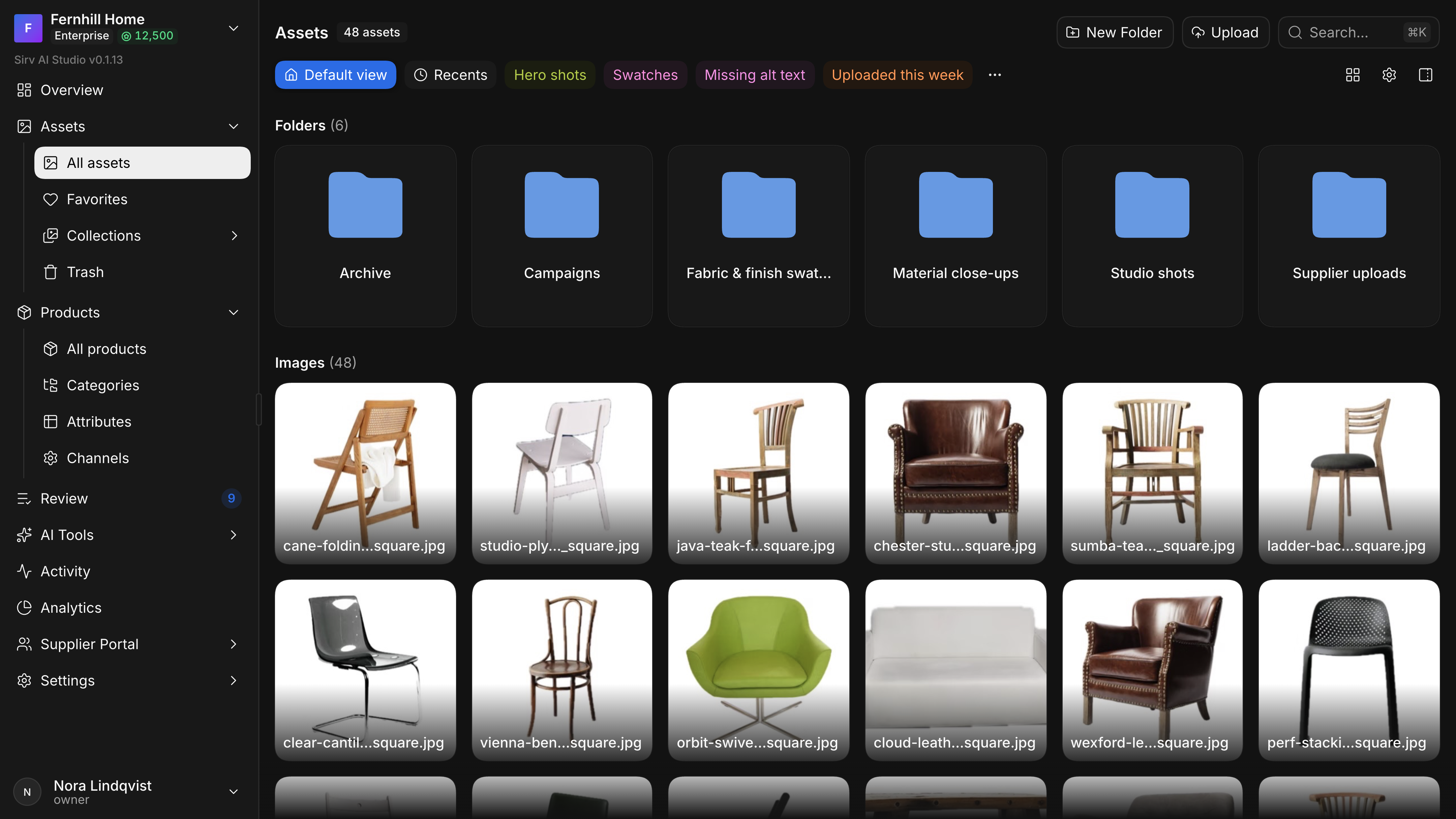Open Attributes page
Image resolution: width=1456 pixels, height=819 pixels.
tap(143, 422)
